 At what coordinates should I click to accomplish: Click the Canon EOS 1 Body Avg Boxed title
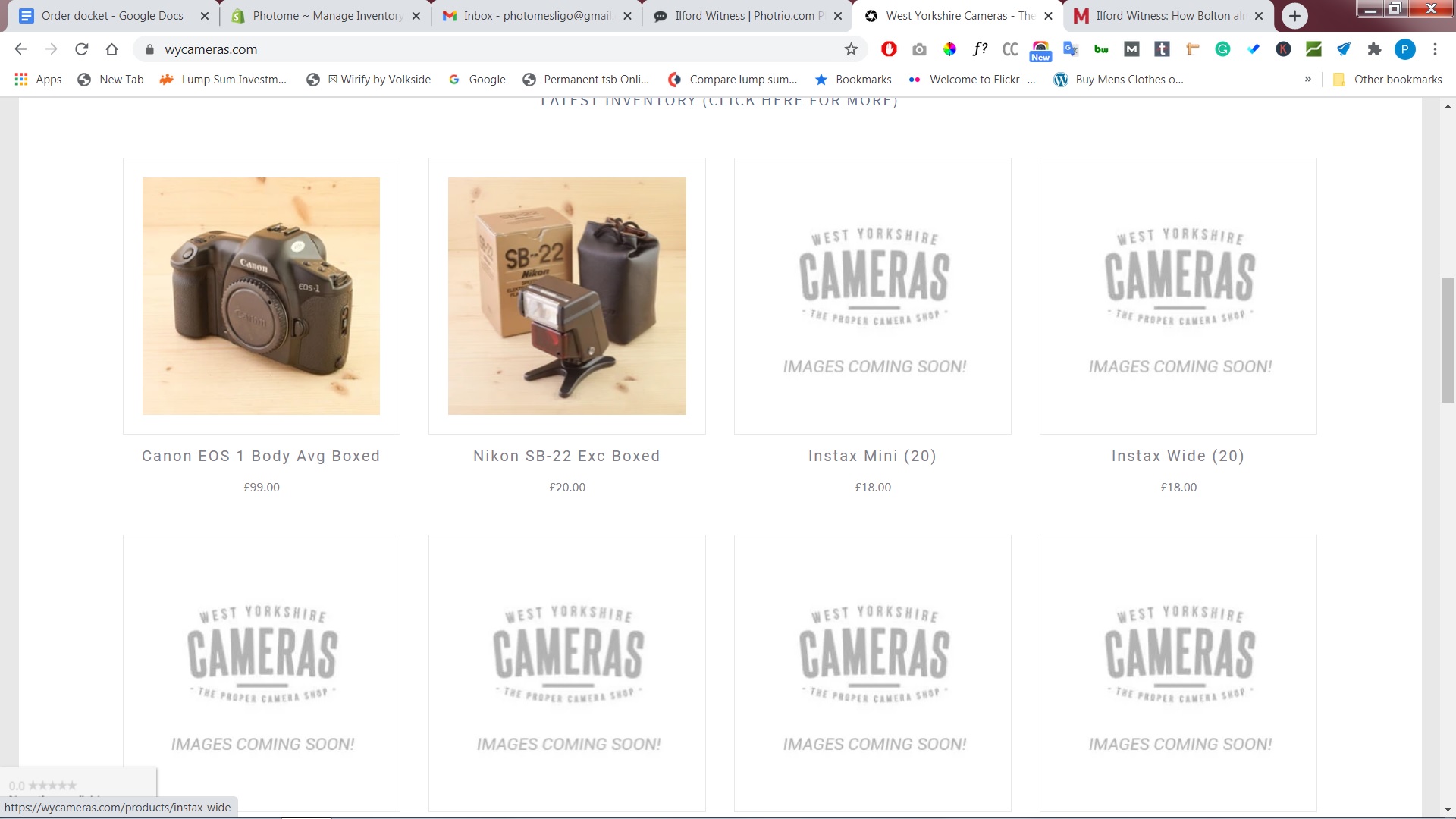pyautogui.click(x=261, y=456)
